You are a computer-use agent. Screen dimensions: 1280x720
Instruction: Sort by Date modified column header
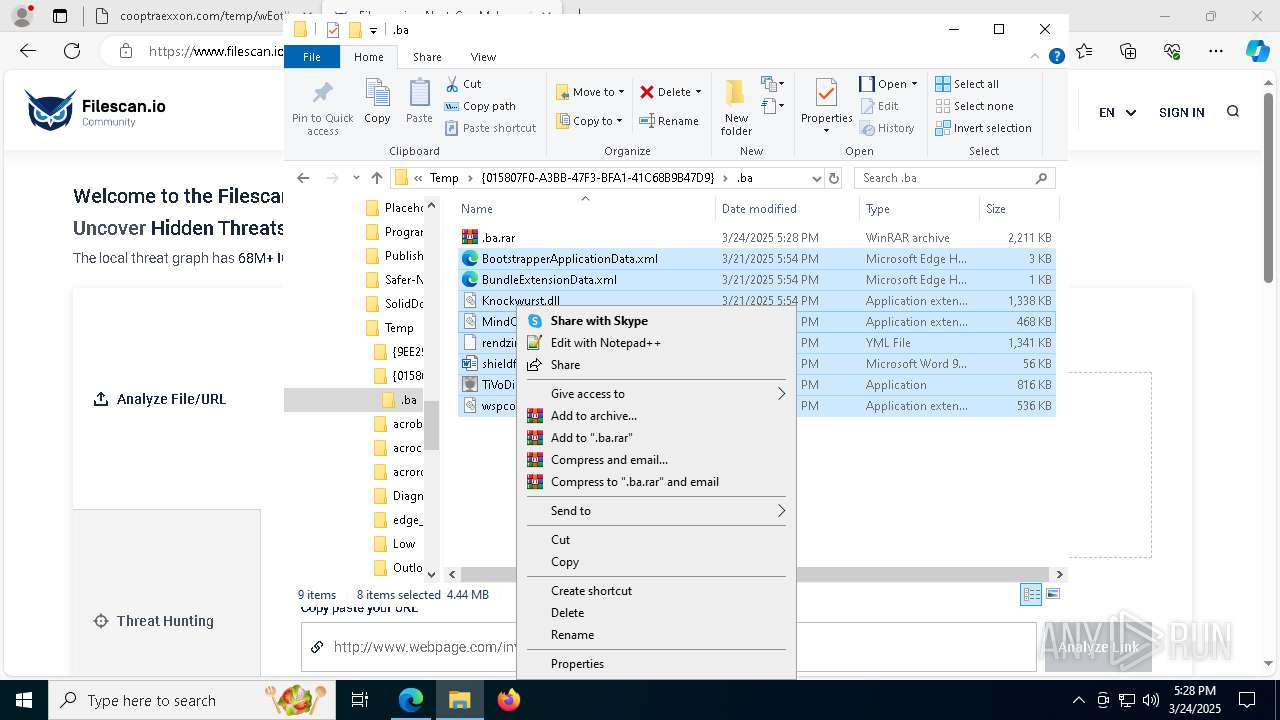tap(787, 209)
